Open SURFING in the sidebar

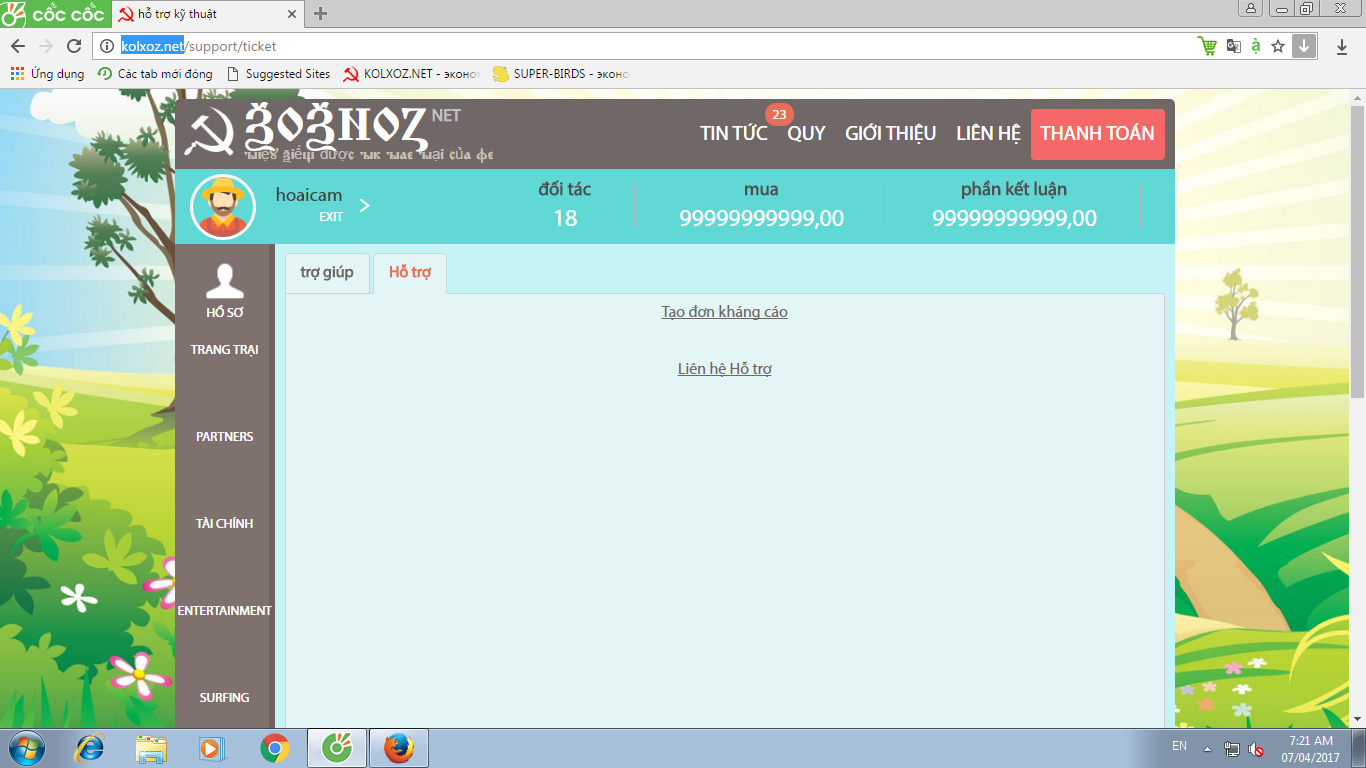tap(225, 698)
